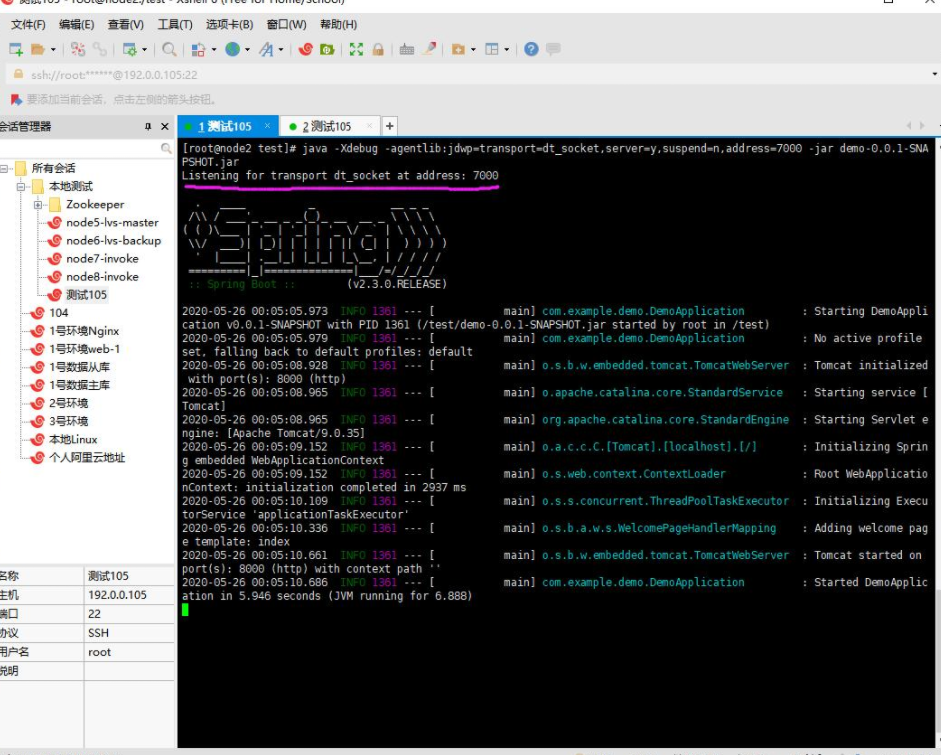Open dropdown beside layout panes icon

507,50
